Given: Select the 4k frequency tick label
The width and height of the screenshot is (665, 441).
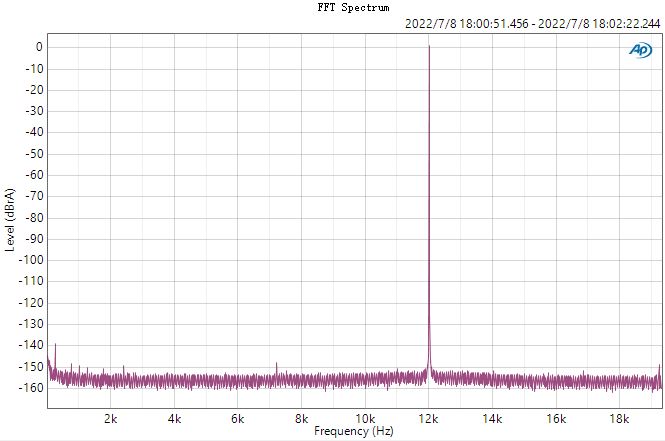Looking at the screenshot, I should [174, 418].
